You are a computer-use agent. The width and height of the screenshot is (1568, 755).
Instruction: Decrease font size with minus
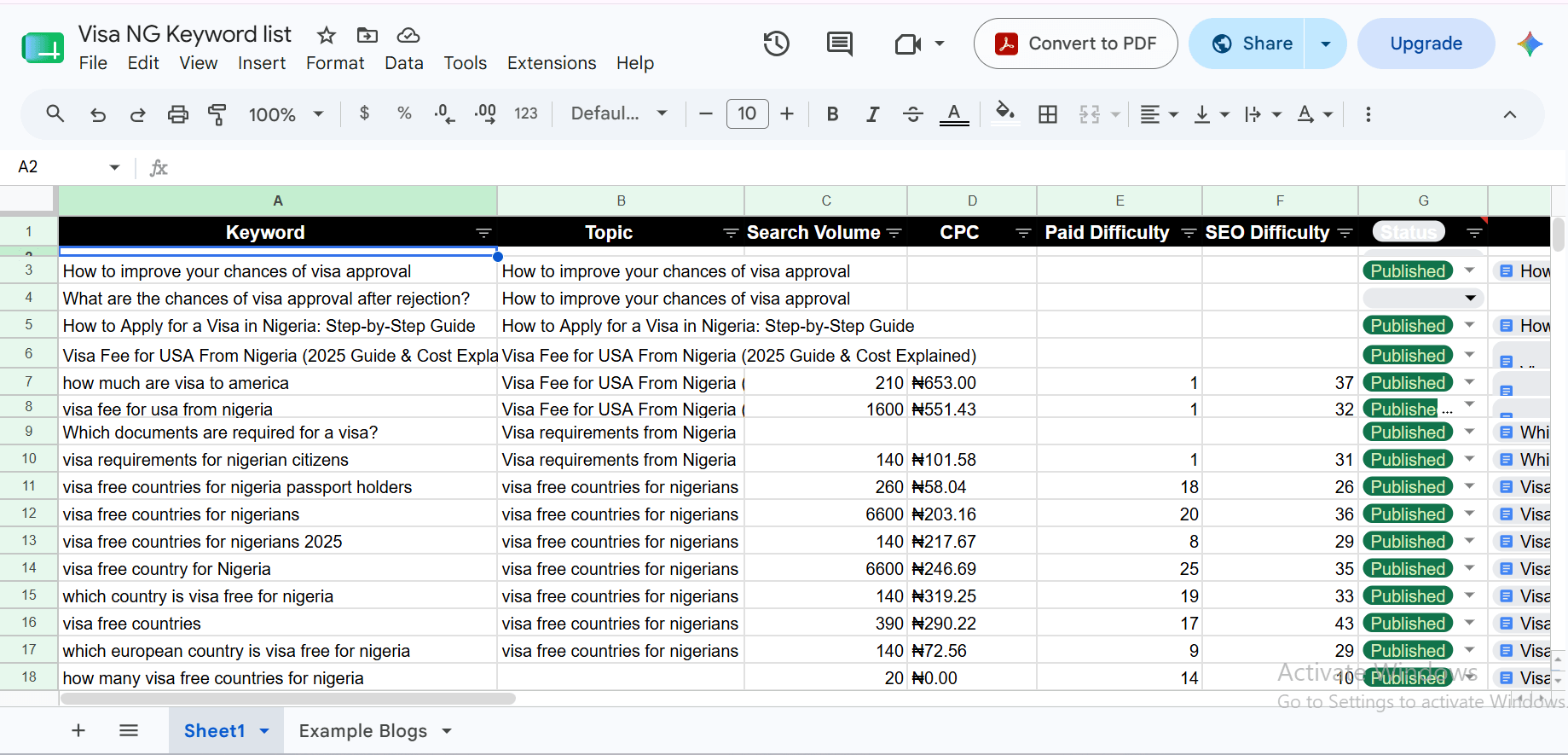click(x=705, y=113)
